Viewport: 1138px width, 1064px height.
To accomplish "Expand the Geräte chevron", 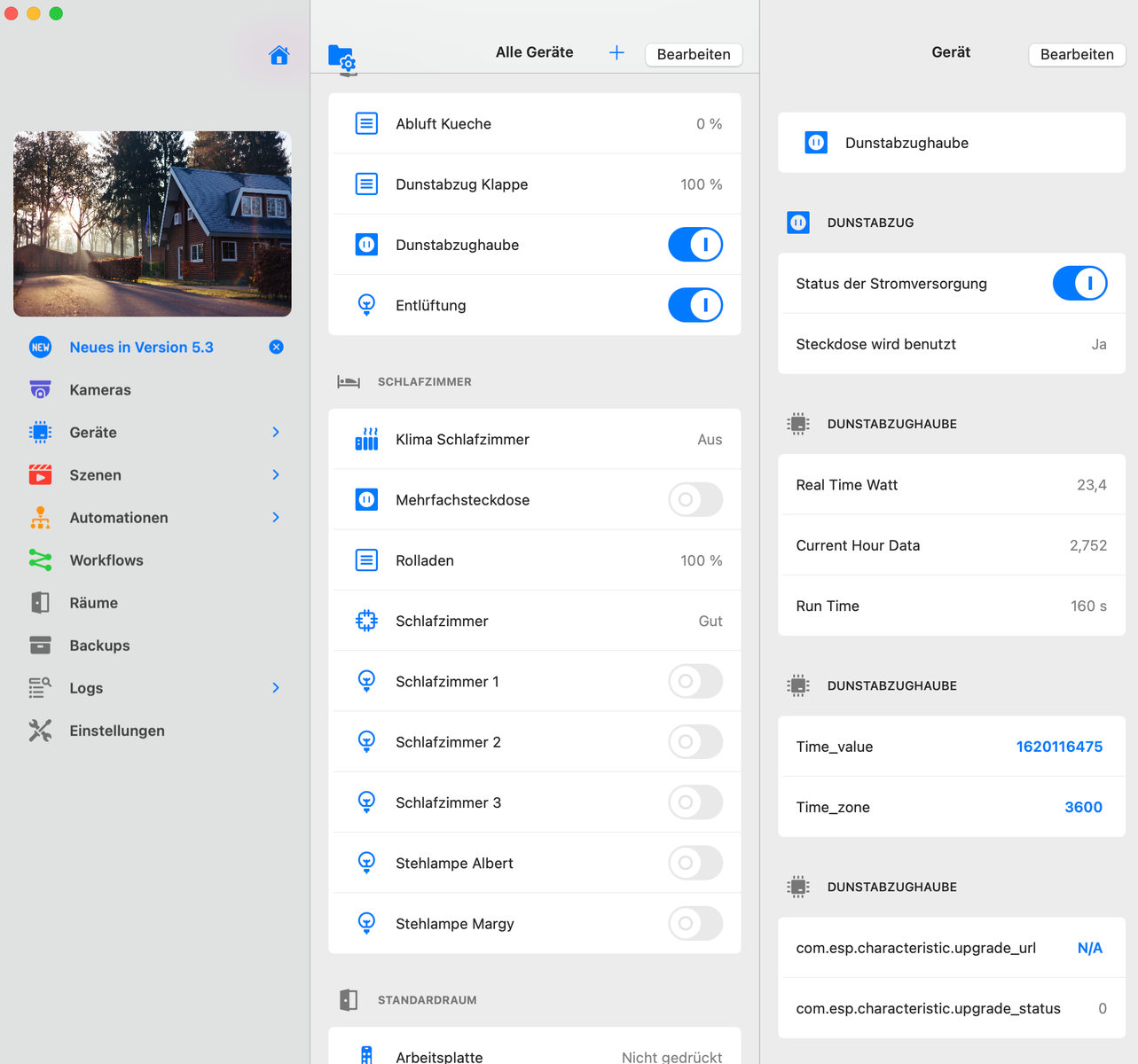I will 276,433.
